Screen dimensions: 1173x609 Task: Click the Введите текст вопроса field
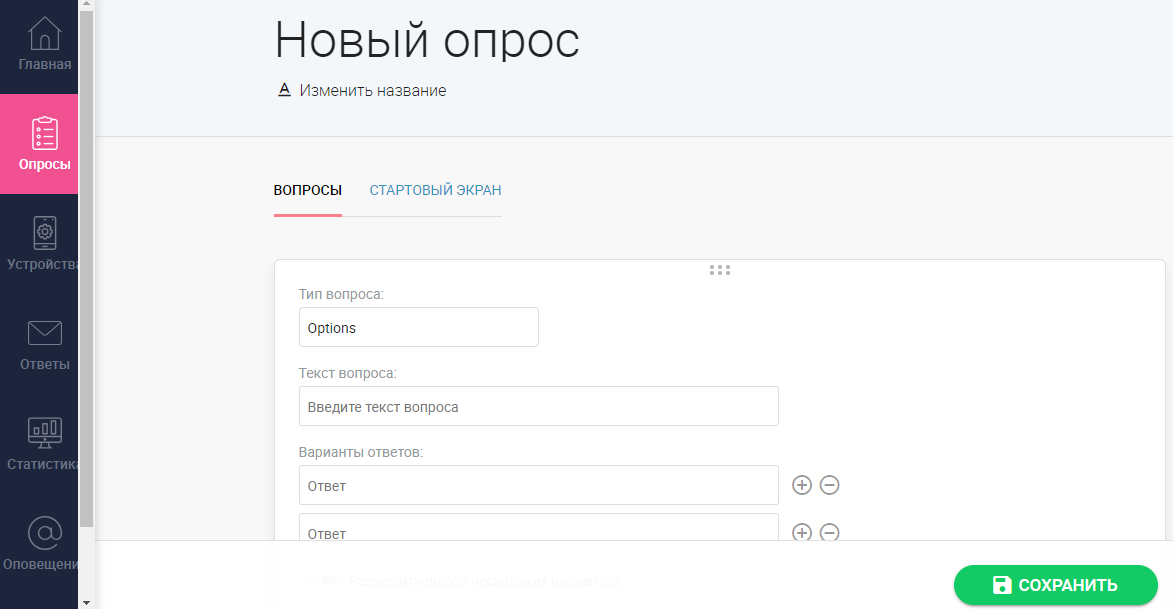[538, 405]
